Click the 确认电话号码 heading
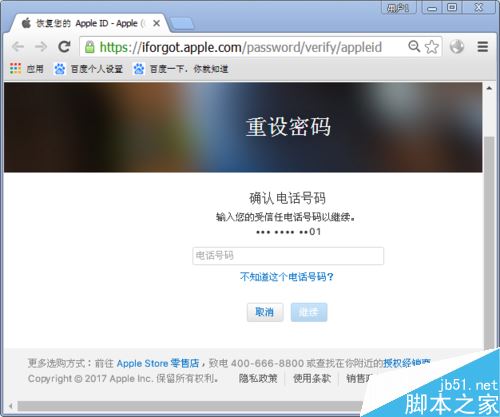This screenshot has height=417, width=500. 287,198
